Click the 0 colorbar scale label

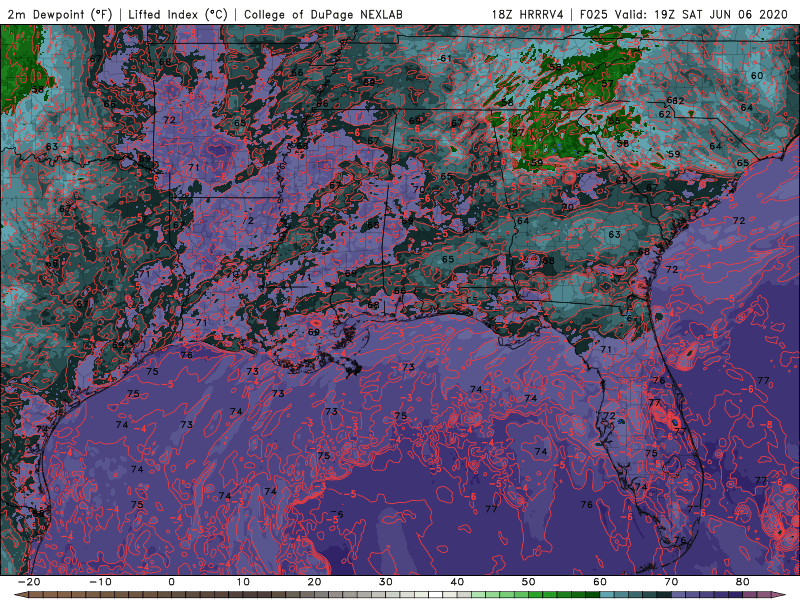[x=171, y=582]
